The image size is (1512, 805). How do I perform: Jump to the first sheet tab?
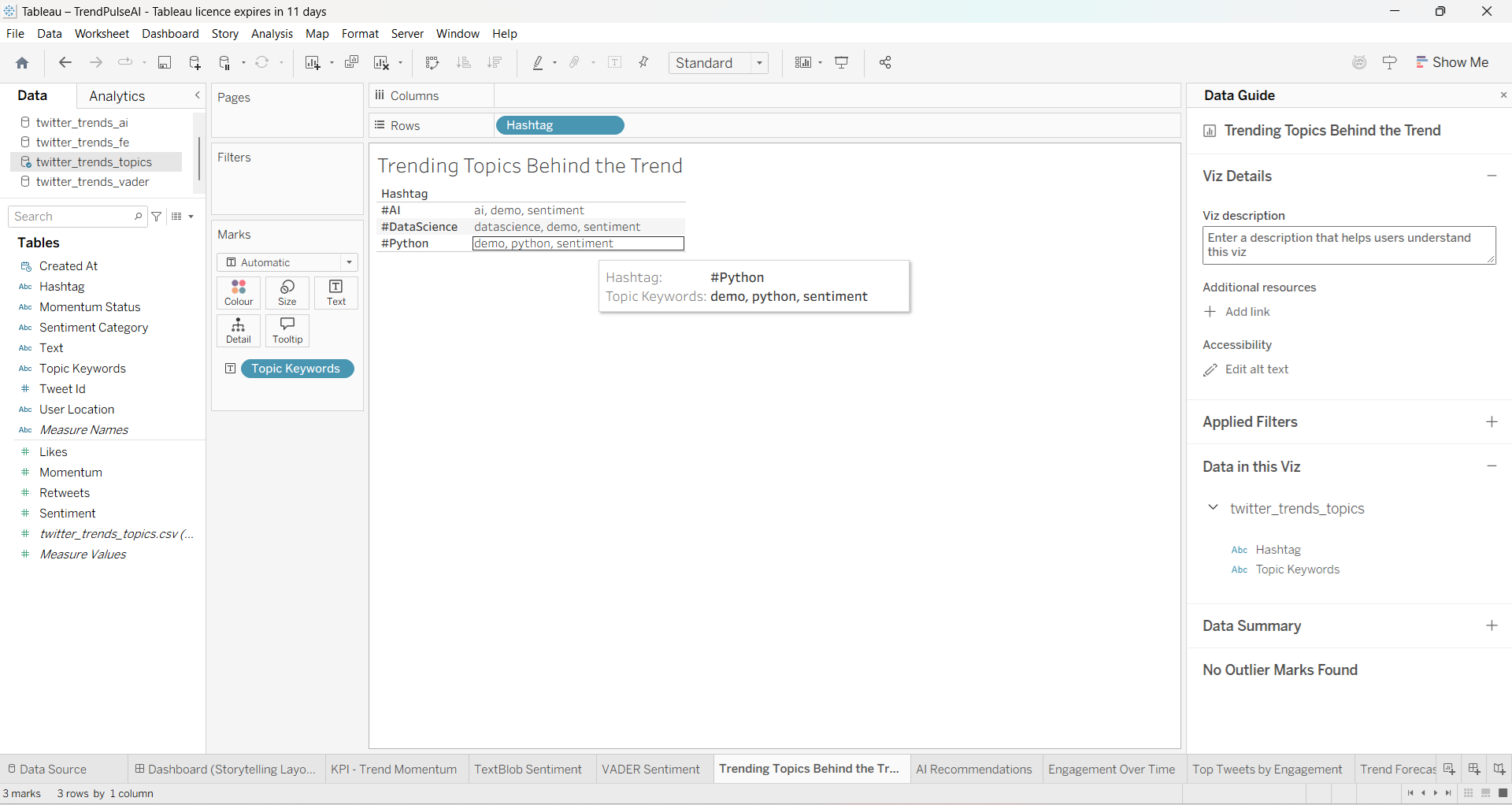coord(1410,793)
